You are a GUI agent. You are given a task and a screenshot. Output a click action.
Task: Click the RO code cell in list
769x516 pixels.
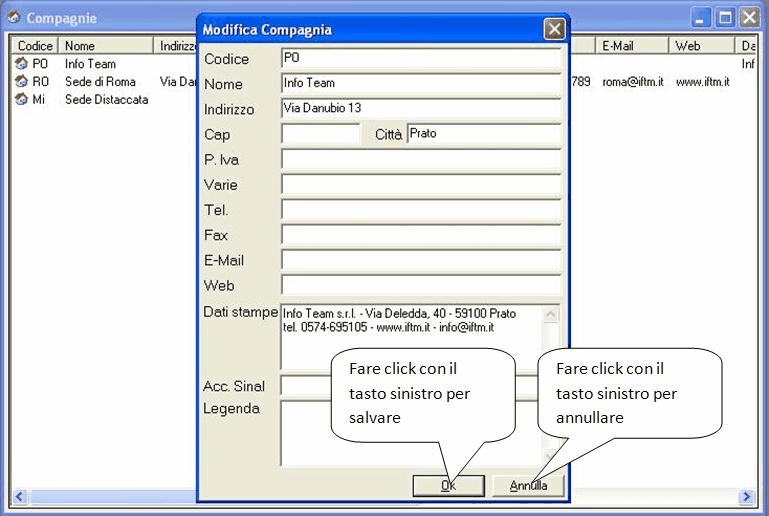[40, 81]
